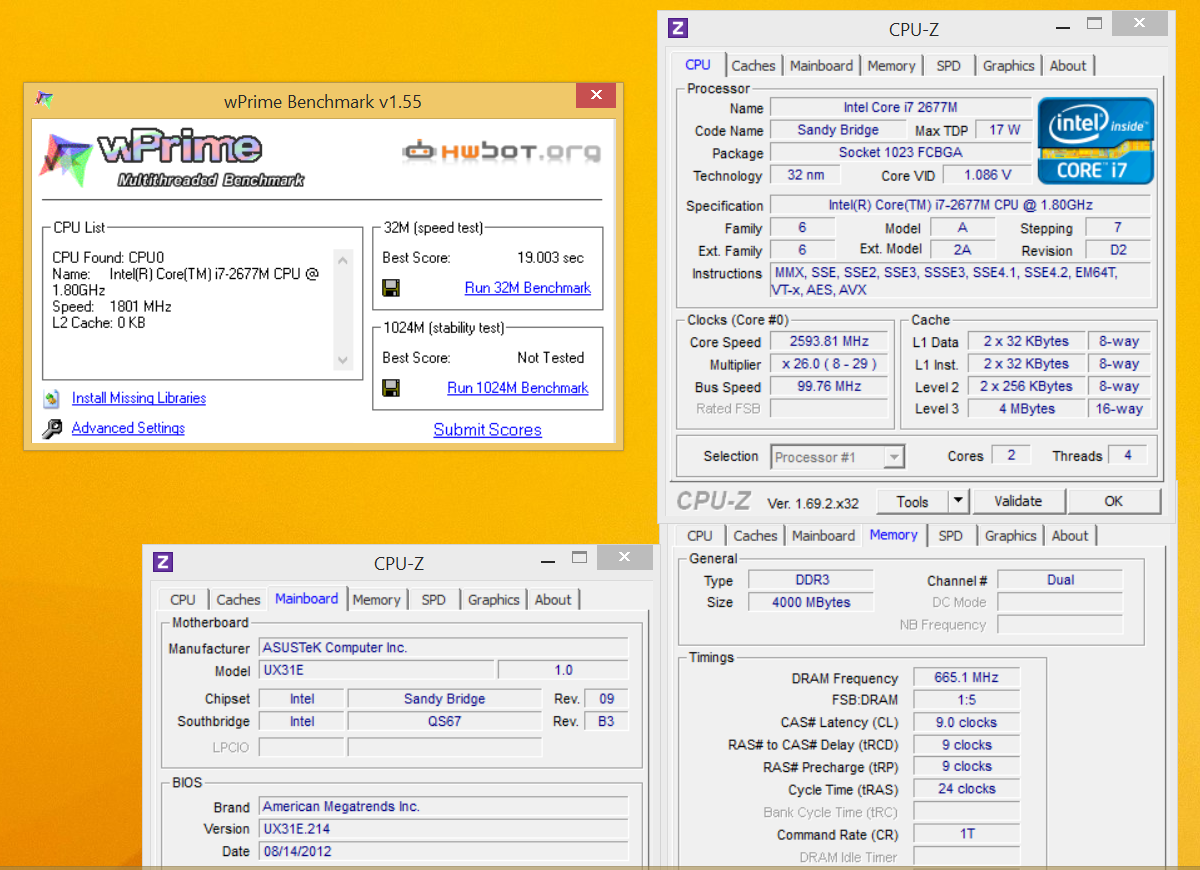Select CPU tab in the Memory tab strip
The width and height of the screenshot is (1200, 870).
click(700, 536)
